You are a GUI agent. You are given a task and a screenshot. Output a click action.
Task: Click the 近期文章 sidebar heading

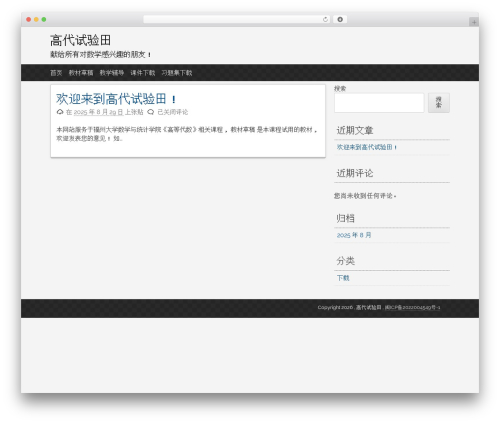[355, 130]
